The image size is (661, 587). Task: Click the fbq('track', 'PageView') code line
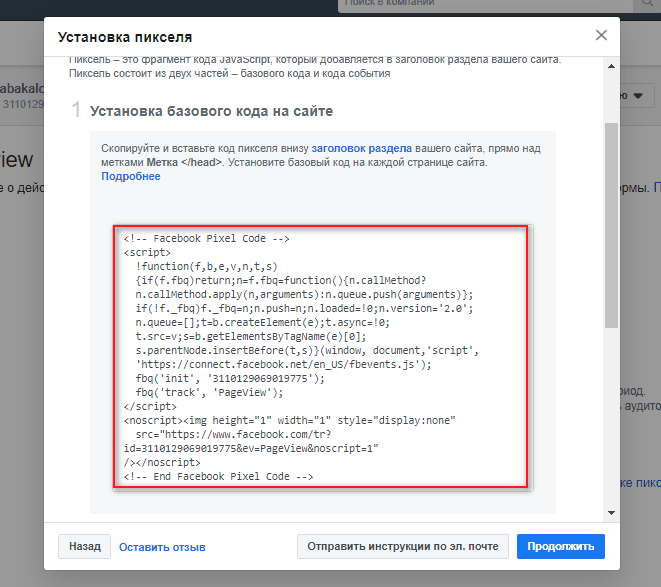click(x=209, y=392)
